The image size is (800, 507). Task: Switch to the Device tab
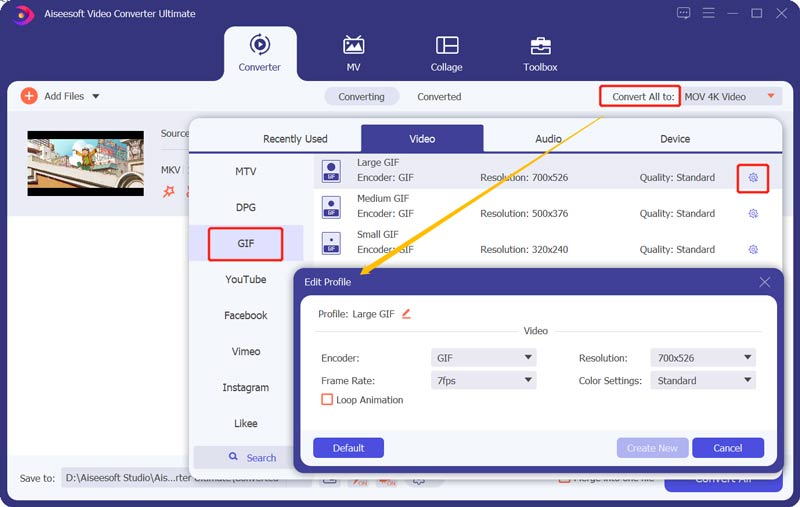coord(675,139)
